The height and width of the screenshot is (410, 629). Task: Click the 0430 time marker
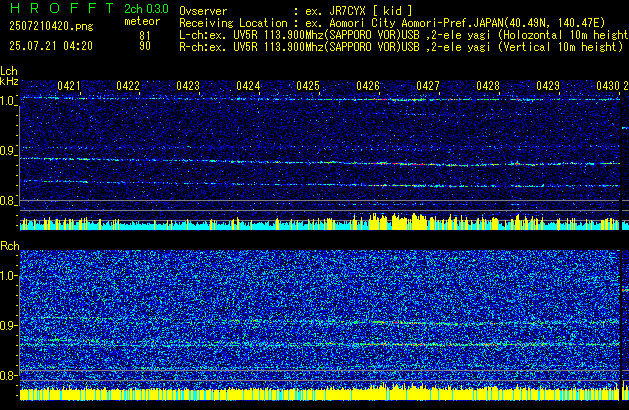(x=608, y=86)
